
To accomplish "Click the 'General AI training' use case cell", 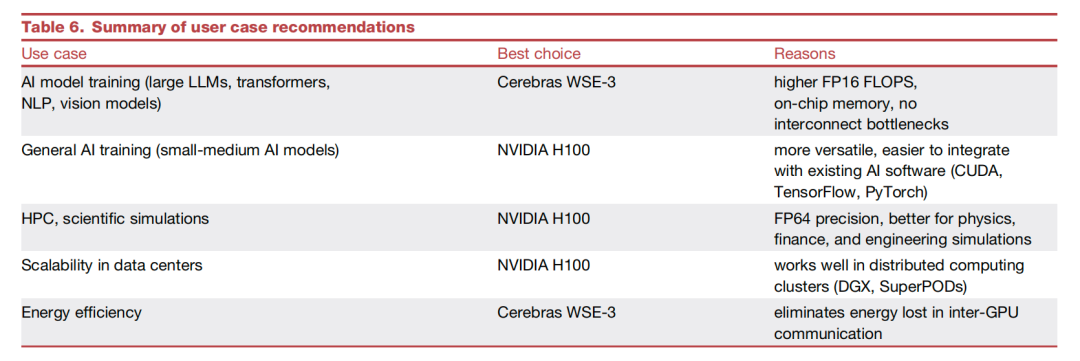I will tap(180, 150).
